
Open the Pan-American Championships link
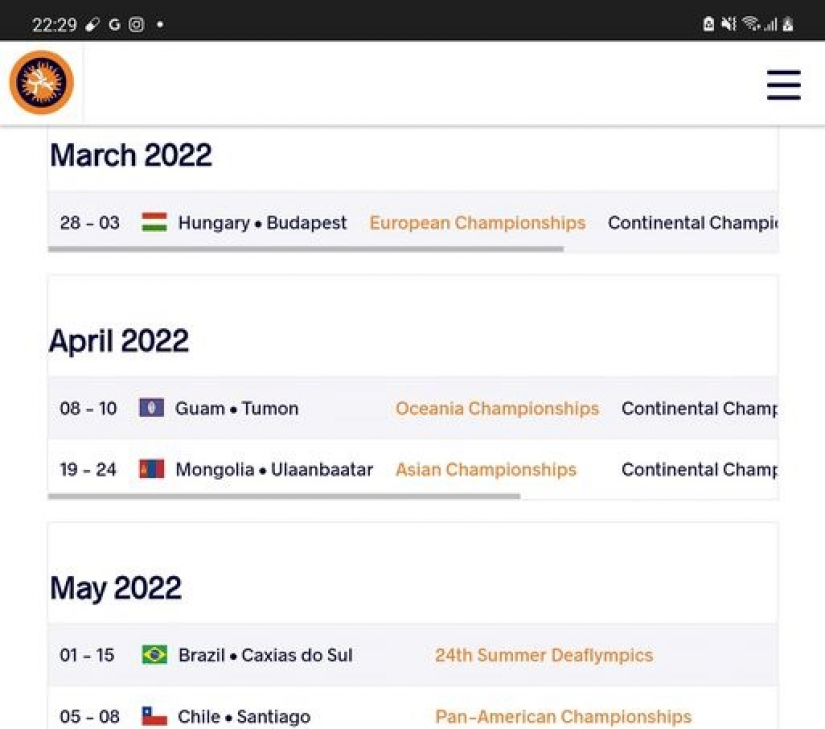(x=562, y=716)
